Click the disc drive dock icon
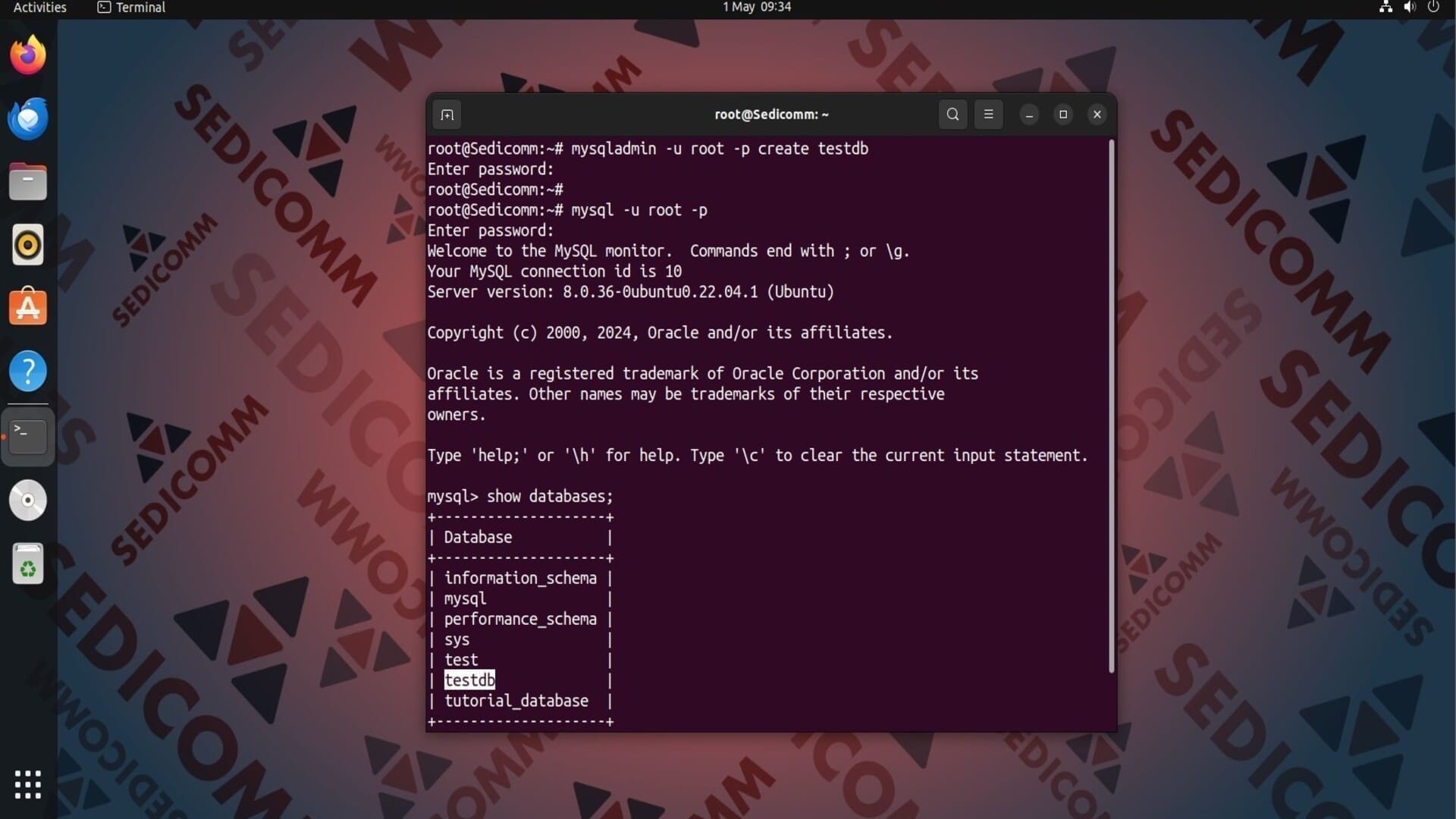The image size is (1456, 819). [x=28, y=500]
